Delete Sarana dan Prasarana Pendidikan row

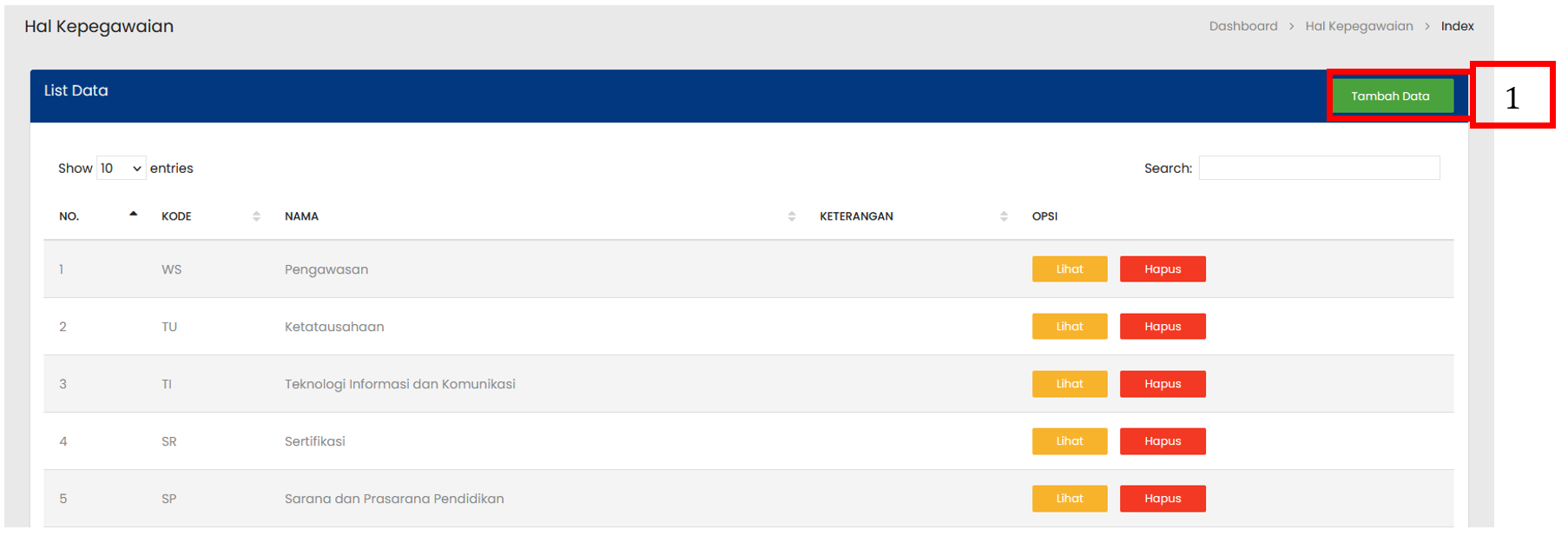[x=1162, y=499]
